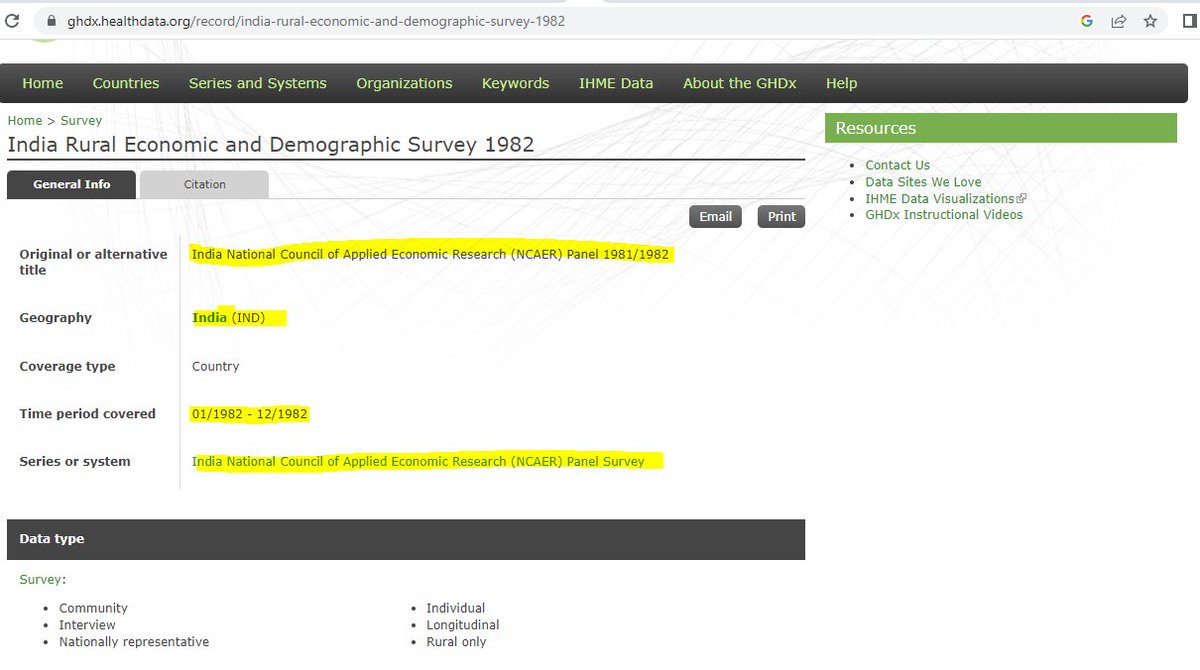The height and width of the screenshot is (670, 1200).
Task: Click the share page icon
Action: coord(1118,20)
